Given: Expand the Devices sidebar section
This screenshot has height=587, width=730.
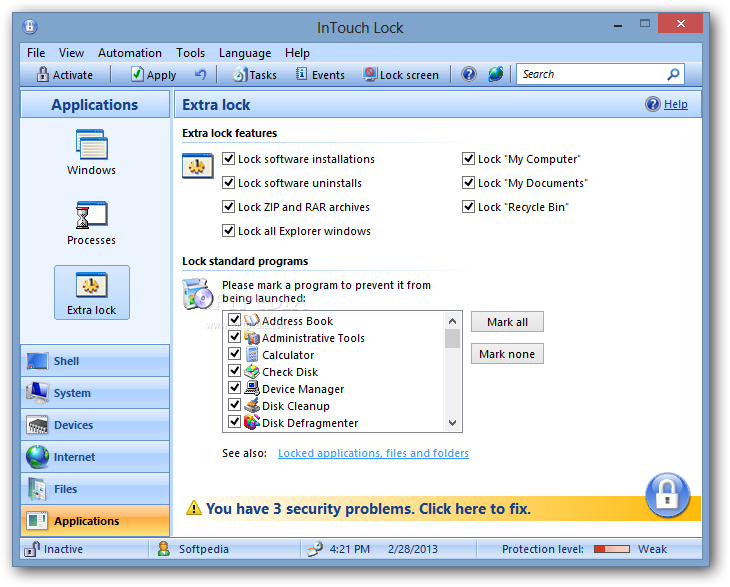Looking at the screenshot, I should (95, 425).
